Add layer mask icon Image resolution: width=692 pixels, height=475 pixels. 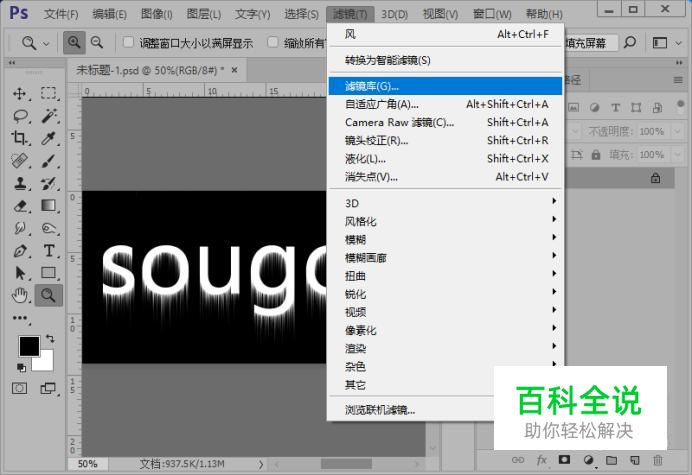pos(564,460)
